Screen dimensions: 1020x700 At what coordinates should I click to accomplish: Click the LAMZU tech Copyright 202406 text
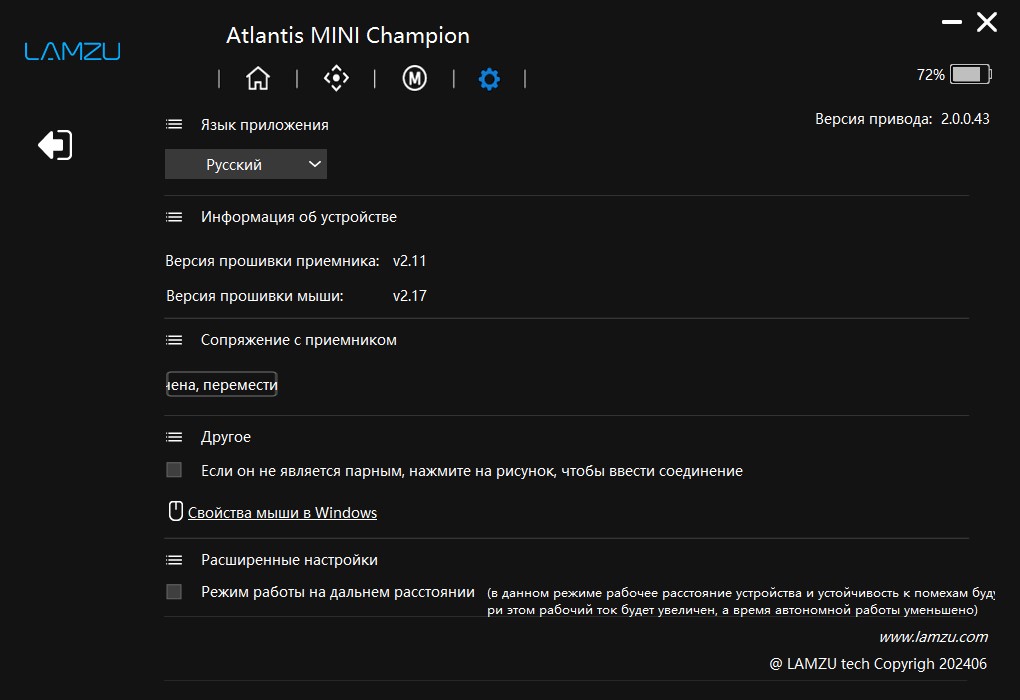878,664
